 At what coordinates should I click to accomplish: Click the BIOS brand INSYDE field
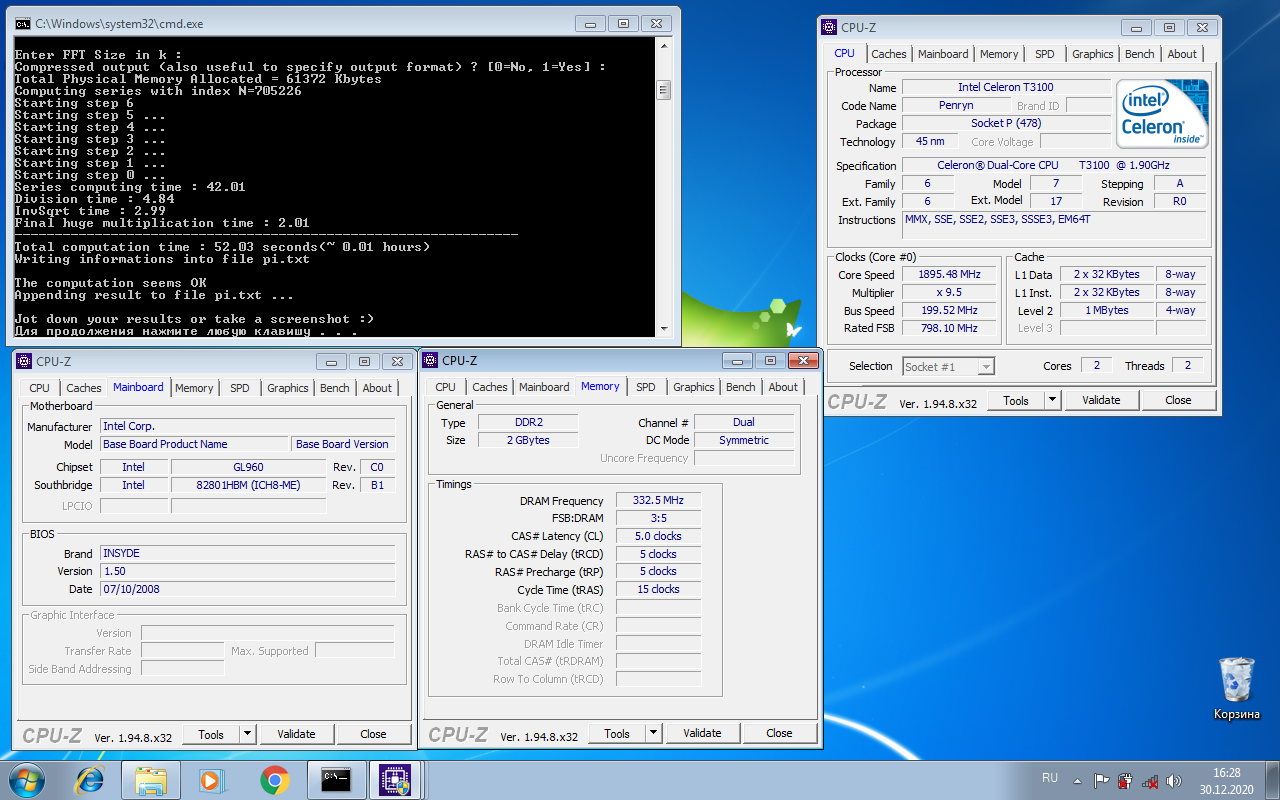(248, 553)
